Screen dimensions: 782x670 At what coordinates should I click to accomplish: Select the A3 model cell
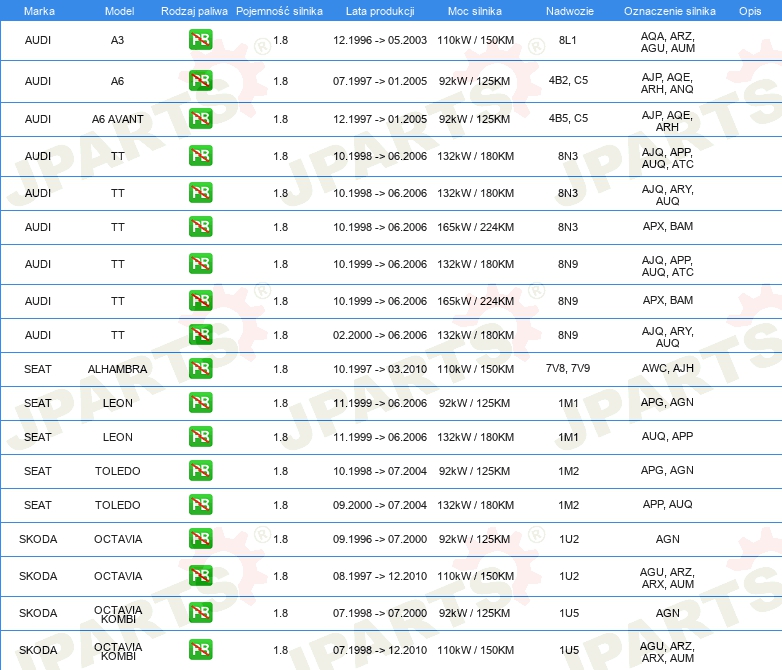[117, 40]
